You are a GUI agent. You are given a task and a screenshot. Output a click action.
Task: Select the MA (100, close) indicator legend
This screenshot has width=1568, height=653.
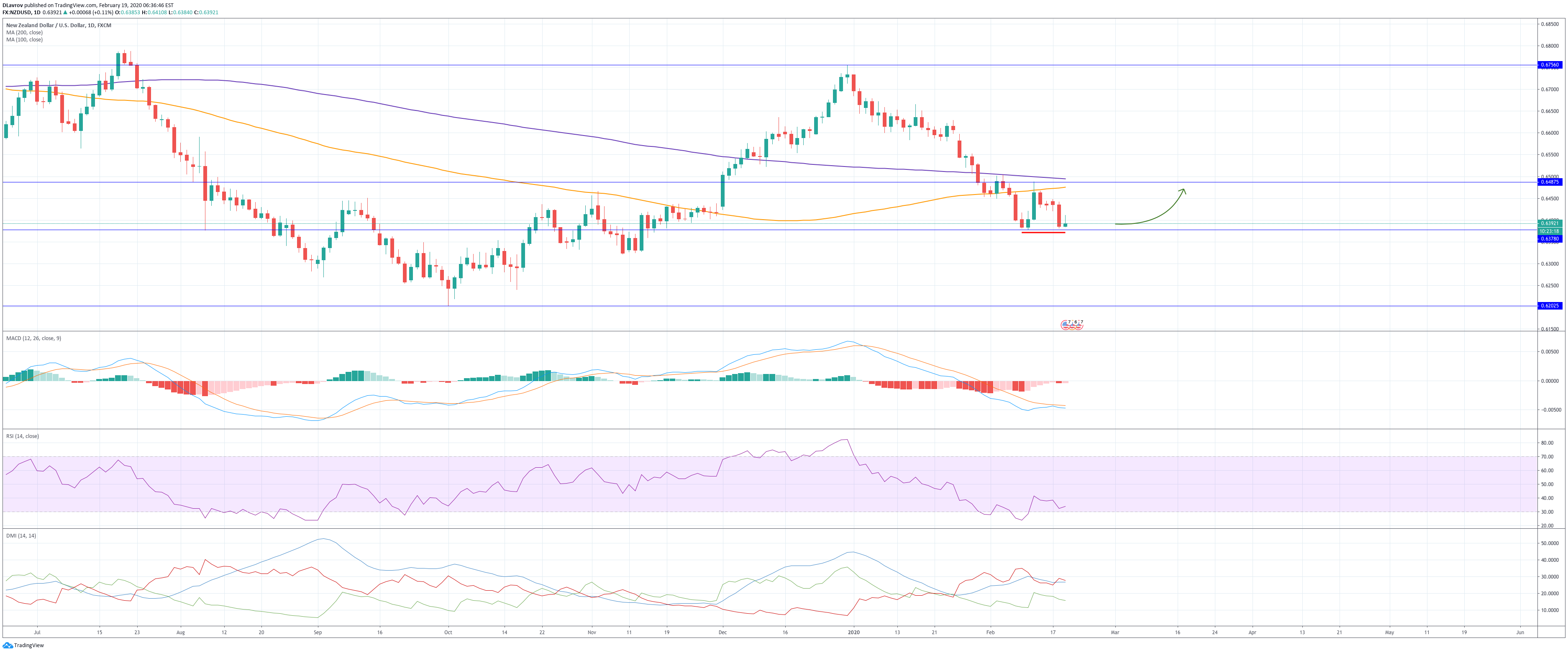(24, 40)
